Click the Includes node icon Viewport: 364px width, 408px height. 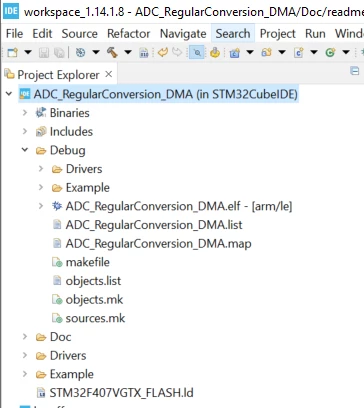tap(41, 132)
